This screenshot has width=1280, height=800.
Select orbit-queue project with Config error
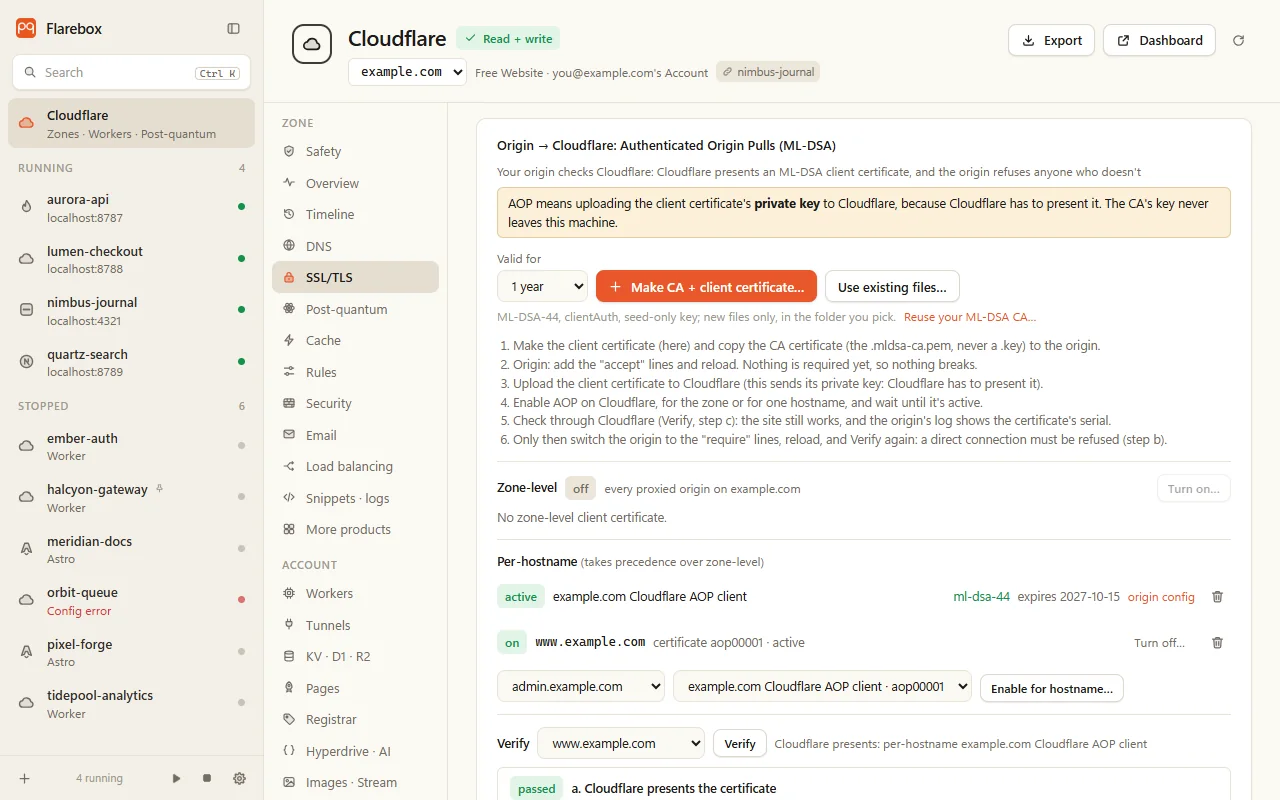pyautogui.click(x=131, y=601)
